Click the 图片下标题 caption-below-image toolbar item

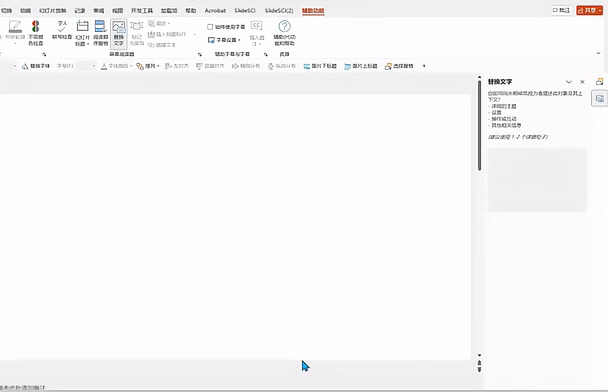[320, 66]
